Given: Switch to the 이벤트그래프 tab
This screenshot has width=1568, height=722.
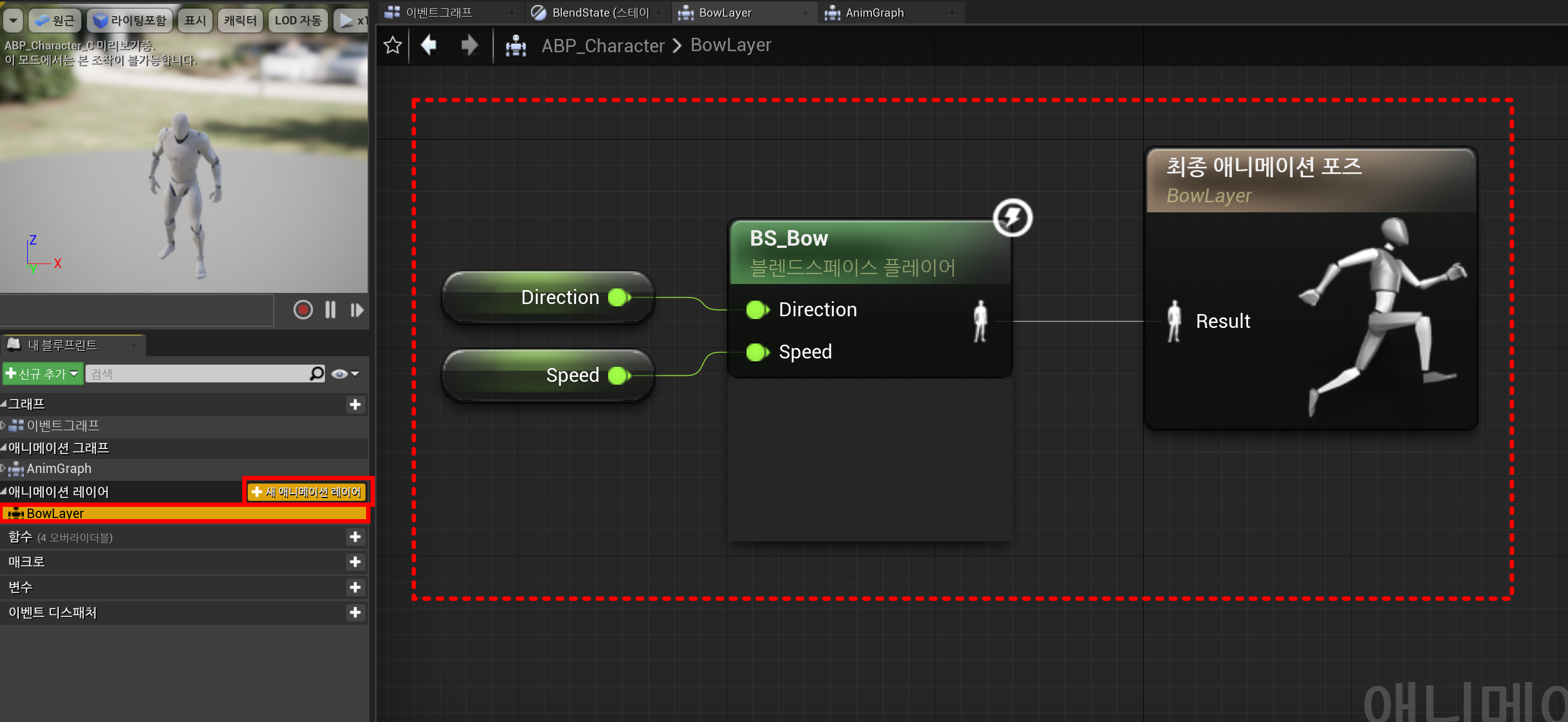Looking at the screenshot, I should pos(438,12).
